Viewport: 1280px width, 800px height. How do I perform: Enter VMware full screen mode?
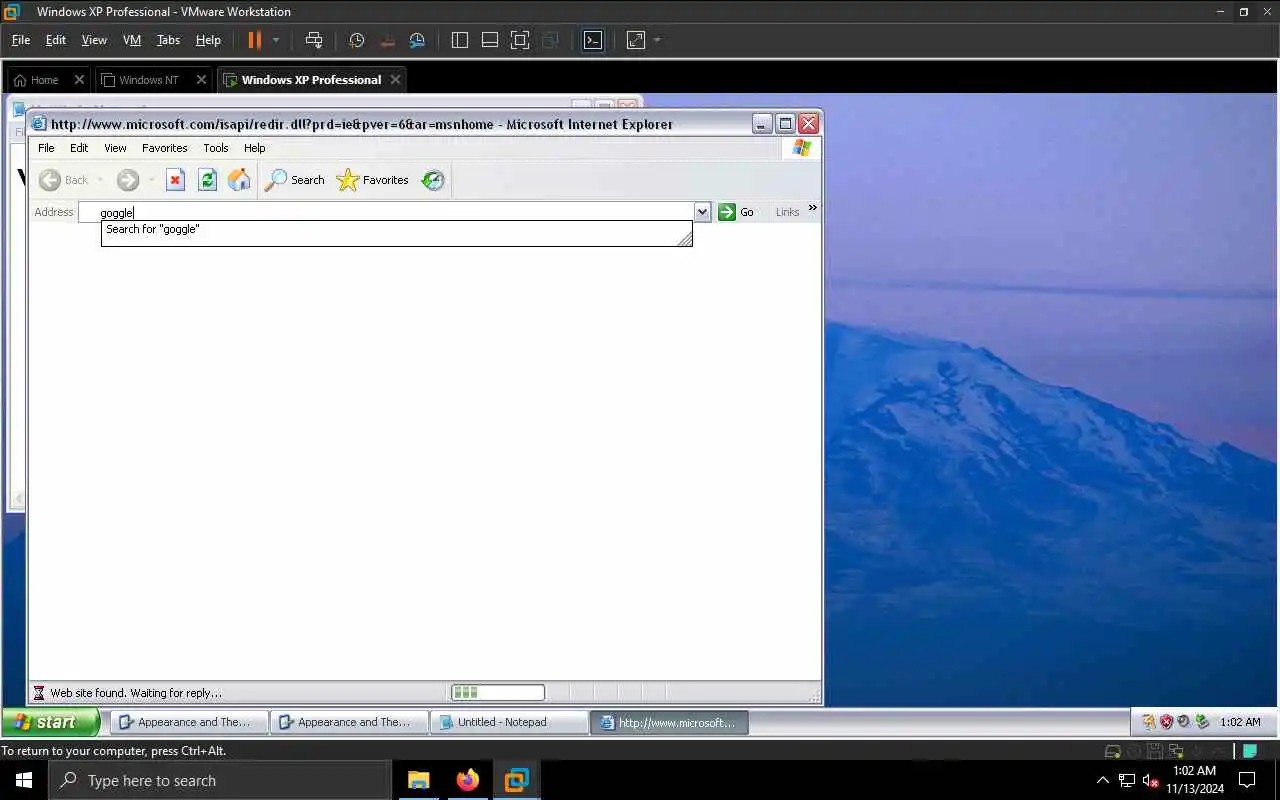coord(520,40)
